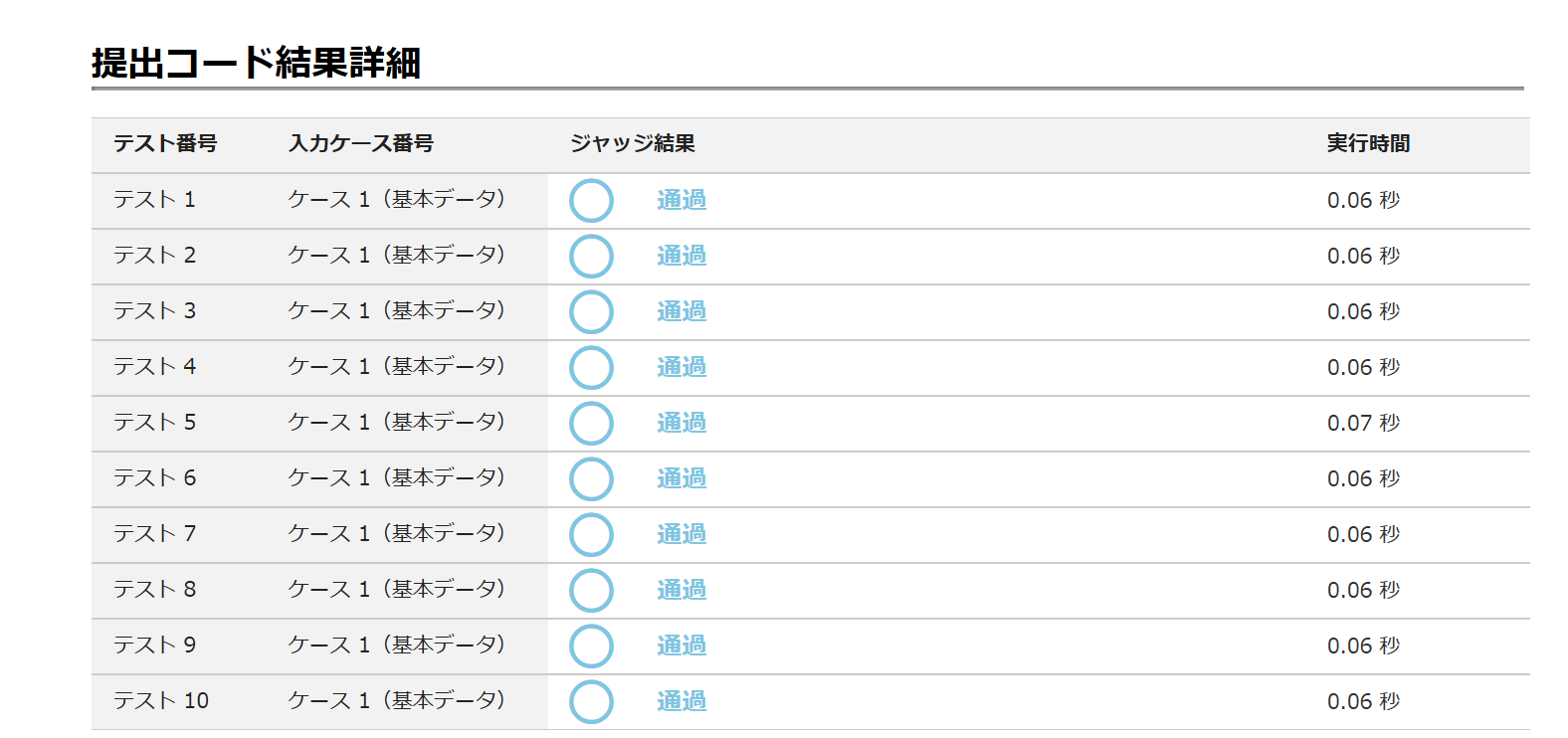1568x738 pixels.
Task: Click the pass circle icon for テスト 1
Action: (591, 200)
